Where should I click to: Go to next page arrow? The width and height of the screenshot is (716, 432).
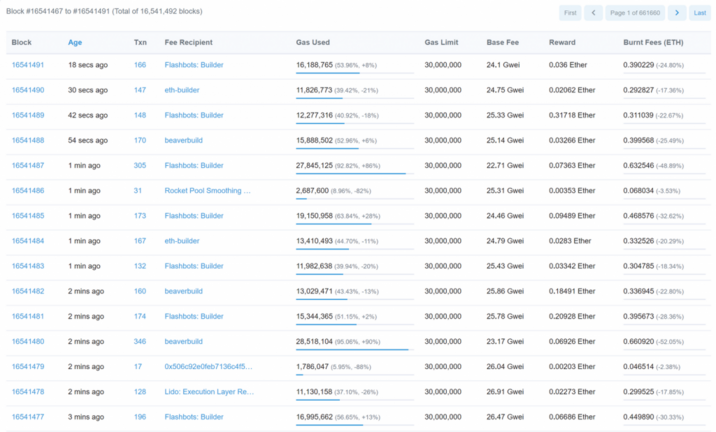(x=677, y=13)
